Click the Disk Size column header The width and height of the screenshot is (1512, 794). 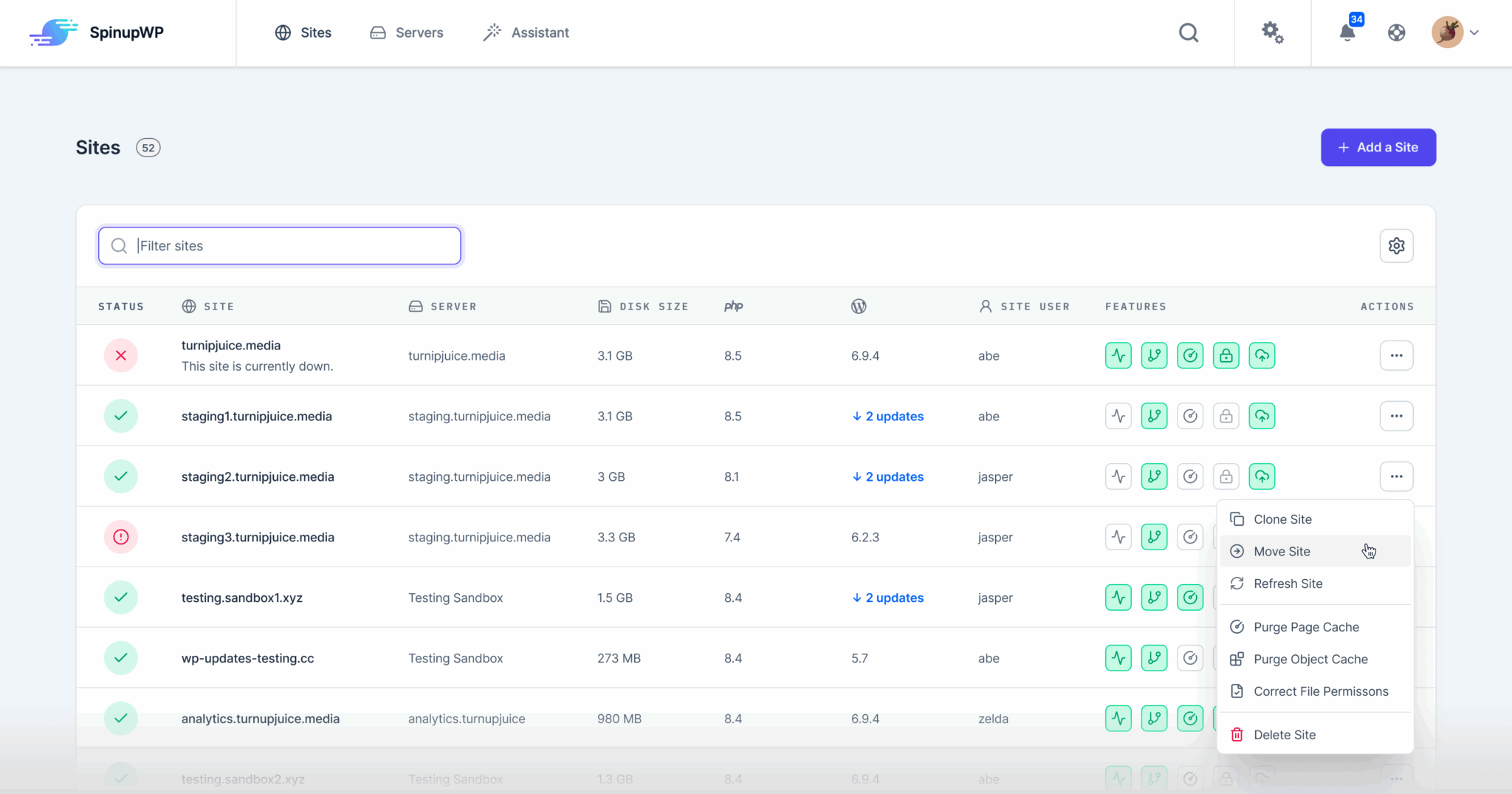[x=643, y=307]
